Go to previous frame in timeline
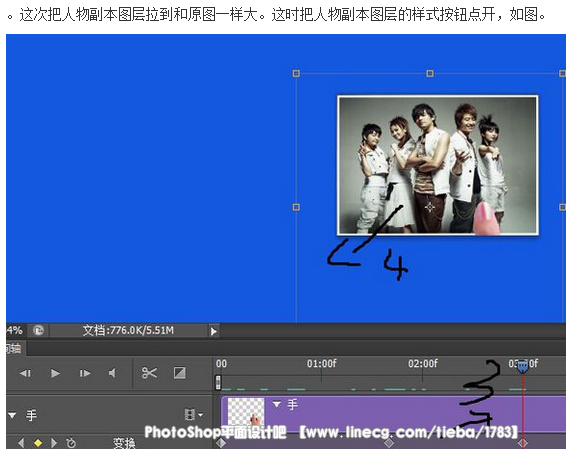The height and width of the screenshot is (449, 568). pos(25,373)
